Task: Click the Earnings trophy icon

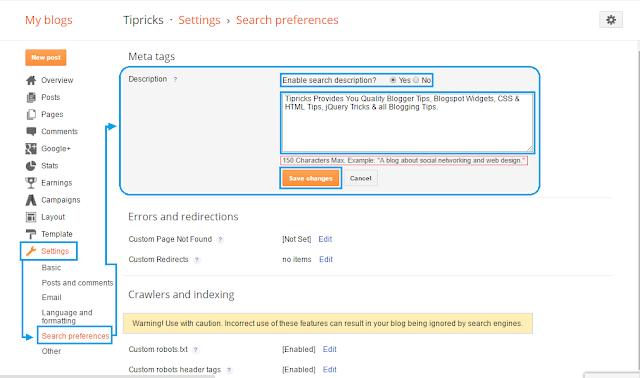Action: tap(31, 183)
